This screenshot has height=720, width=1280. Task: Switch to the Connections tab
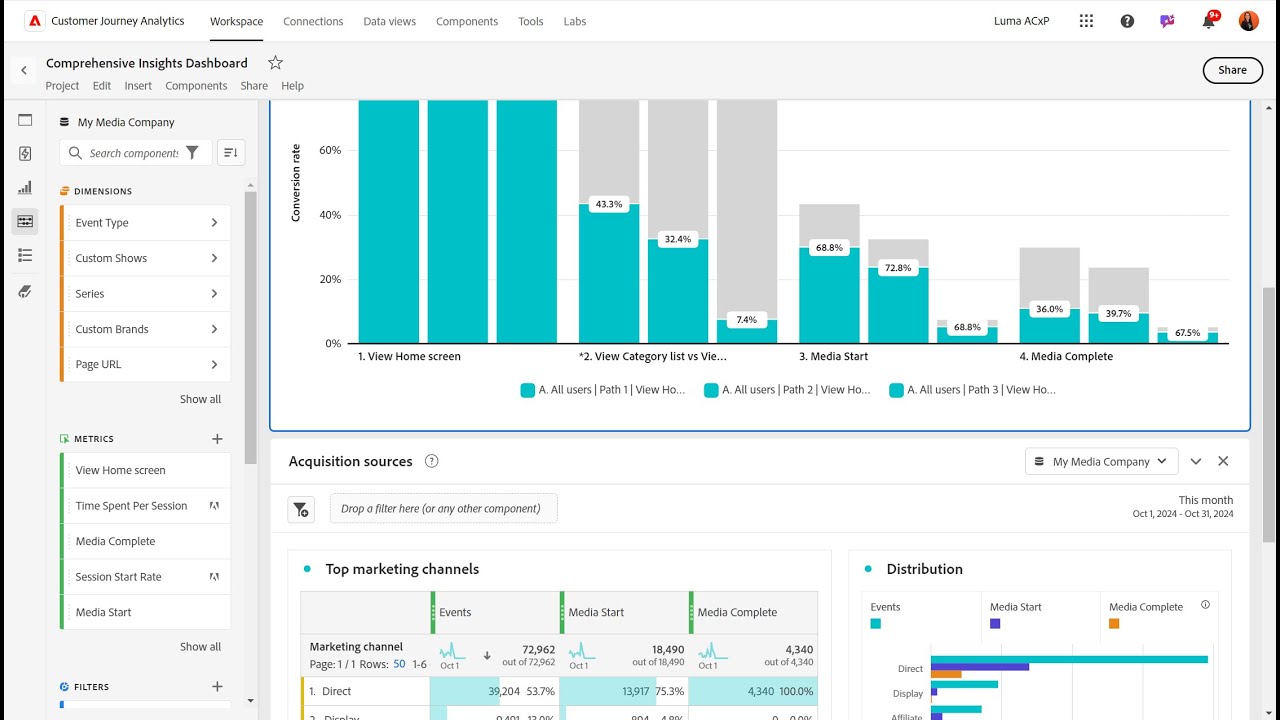(x=313, y=21)
